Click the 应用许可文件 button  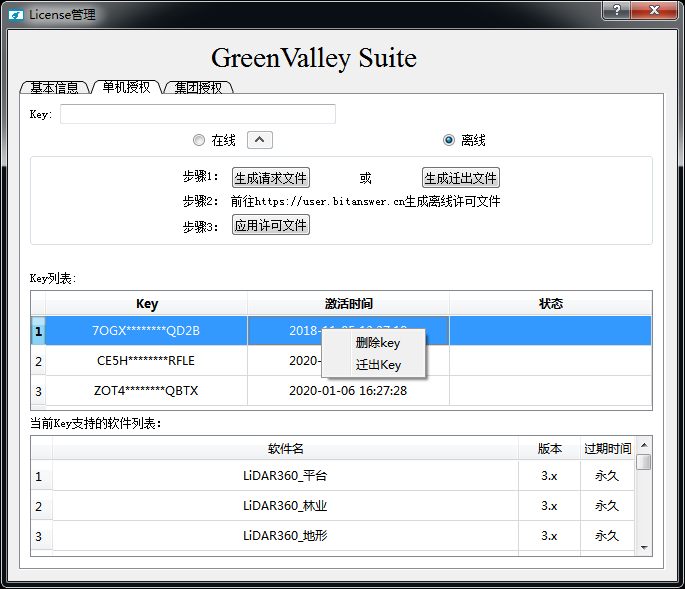tap(270, 225)
